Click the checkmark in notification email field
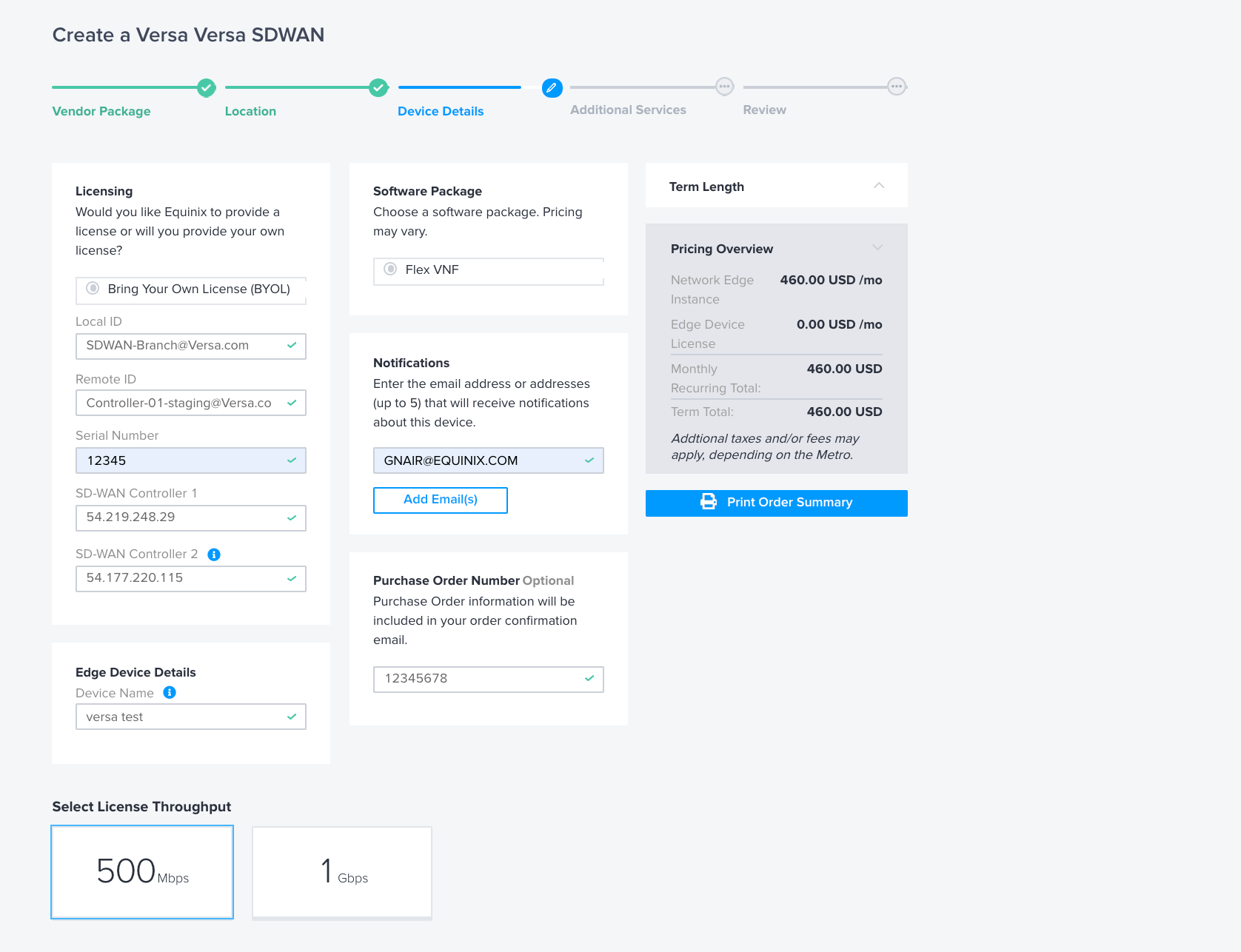Image resolution: width=1241 pixels, height=952 pixels. [589, 460]
